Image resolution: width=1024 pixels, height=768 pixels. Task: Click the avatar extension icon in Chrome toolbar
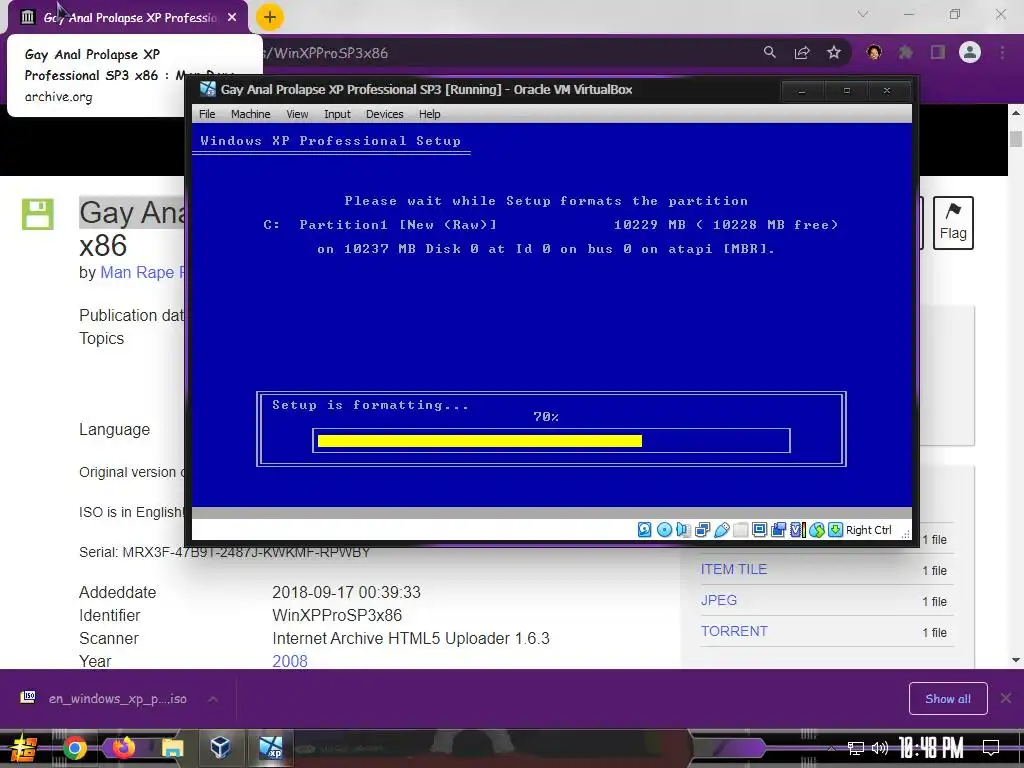click(874, 52)
